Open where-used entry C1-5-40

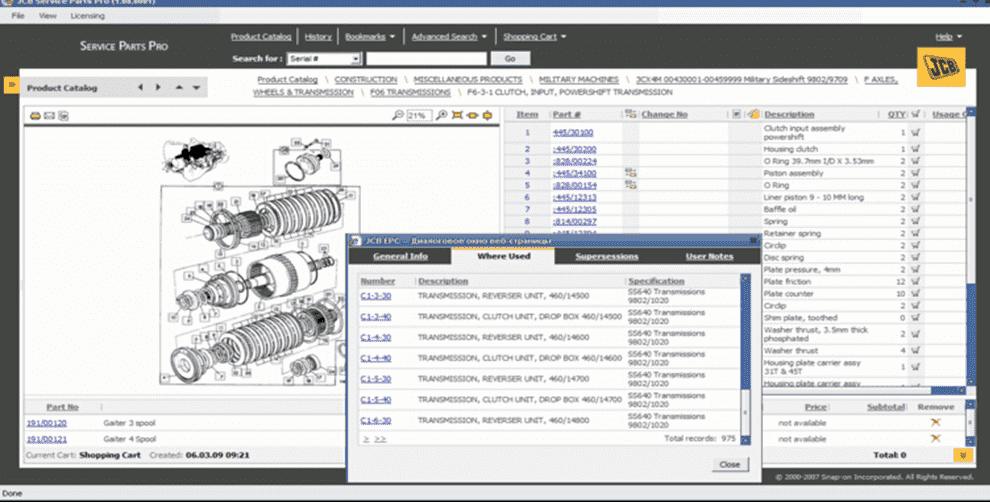point(376,399)
